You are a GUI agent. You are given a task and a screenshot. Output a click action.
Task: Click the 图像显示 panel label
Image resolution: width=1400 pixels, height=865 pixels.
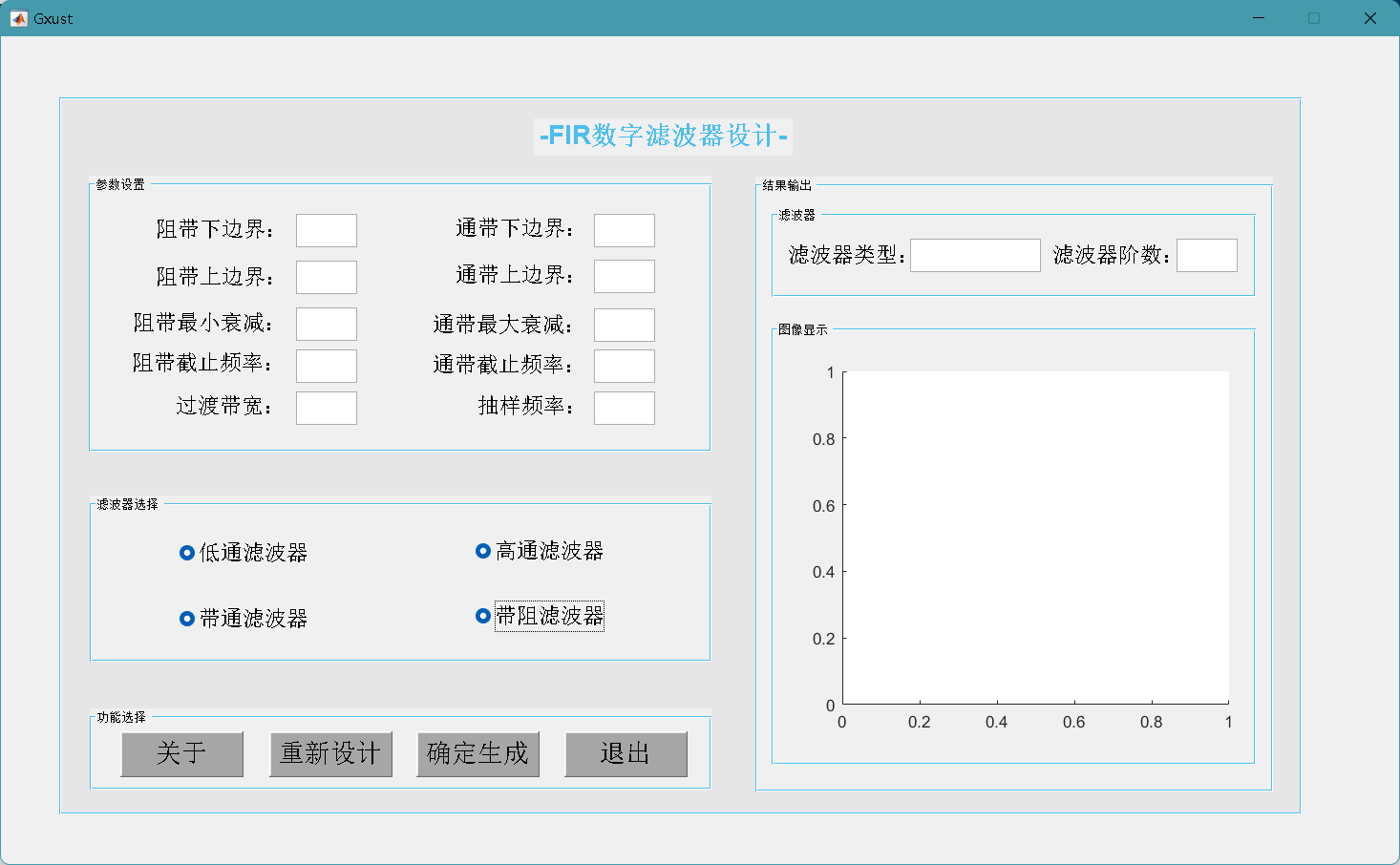coord(803,329)
